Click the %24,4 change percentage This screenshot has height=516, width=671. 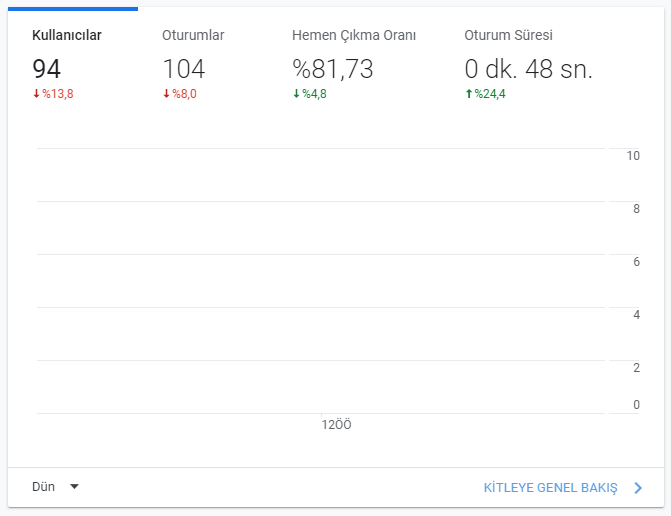[490, 94]
